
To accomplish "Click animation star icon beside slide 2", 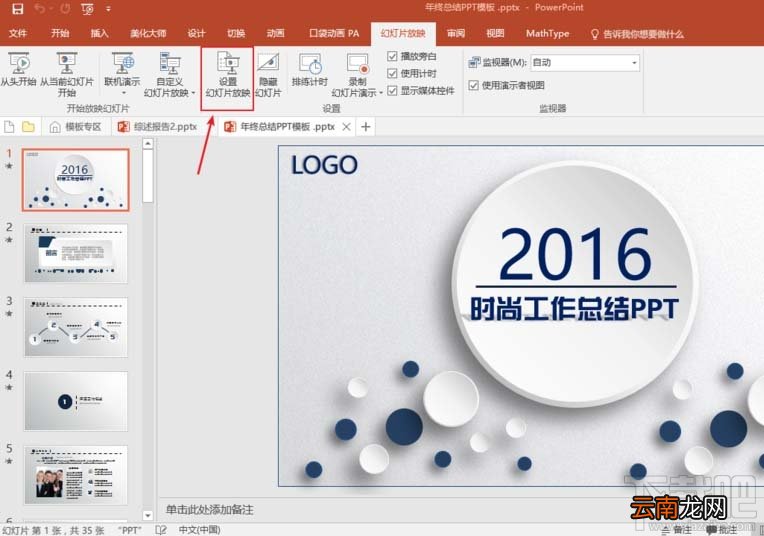I will tap(9, 240).
